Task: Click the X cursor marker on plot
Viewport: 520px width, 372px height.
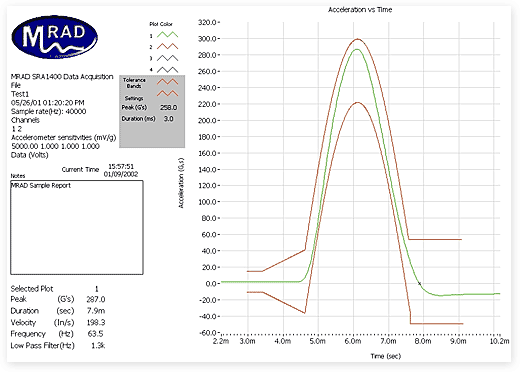Action: click(x=419, y=284)
